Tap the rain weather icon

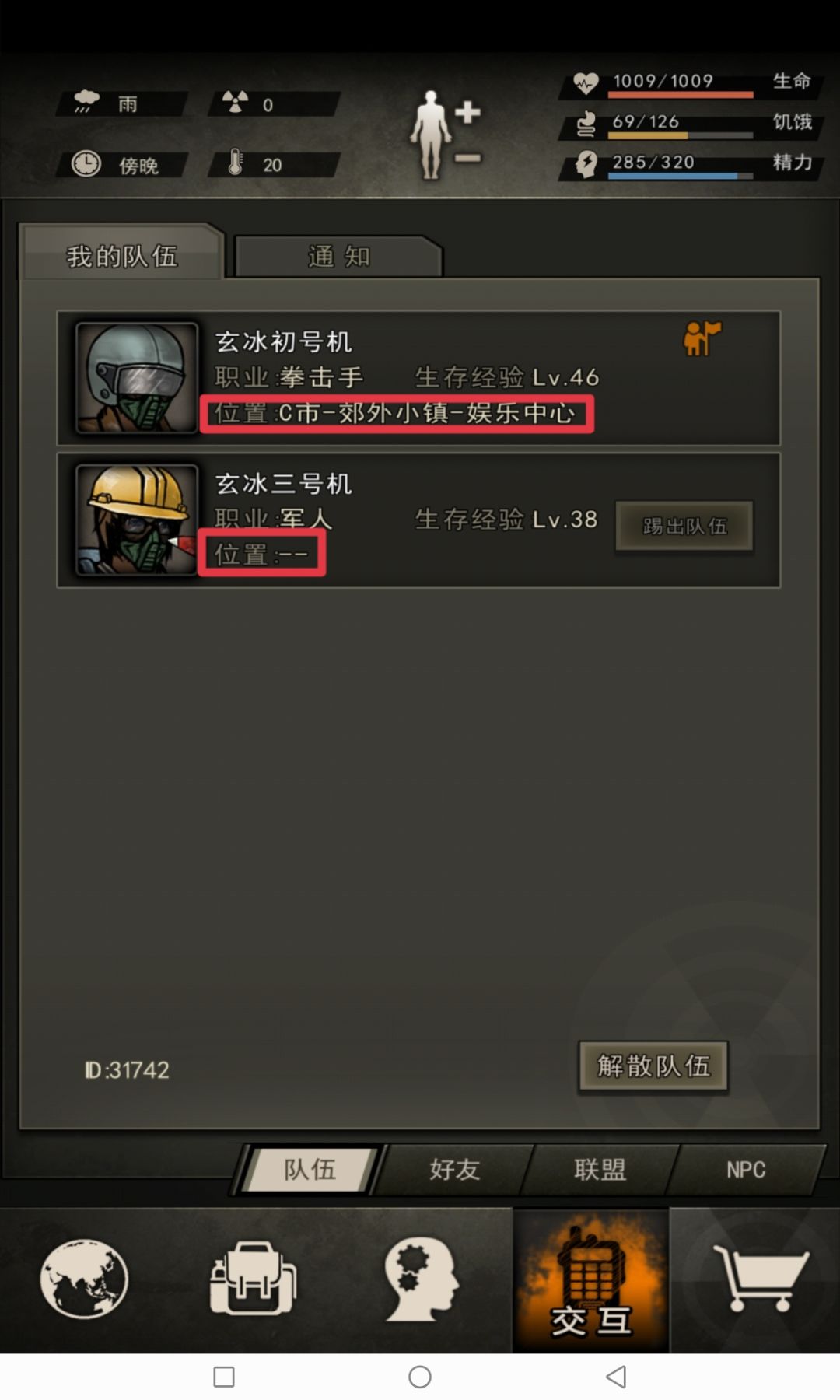pos(86,102)
